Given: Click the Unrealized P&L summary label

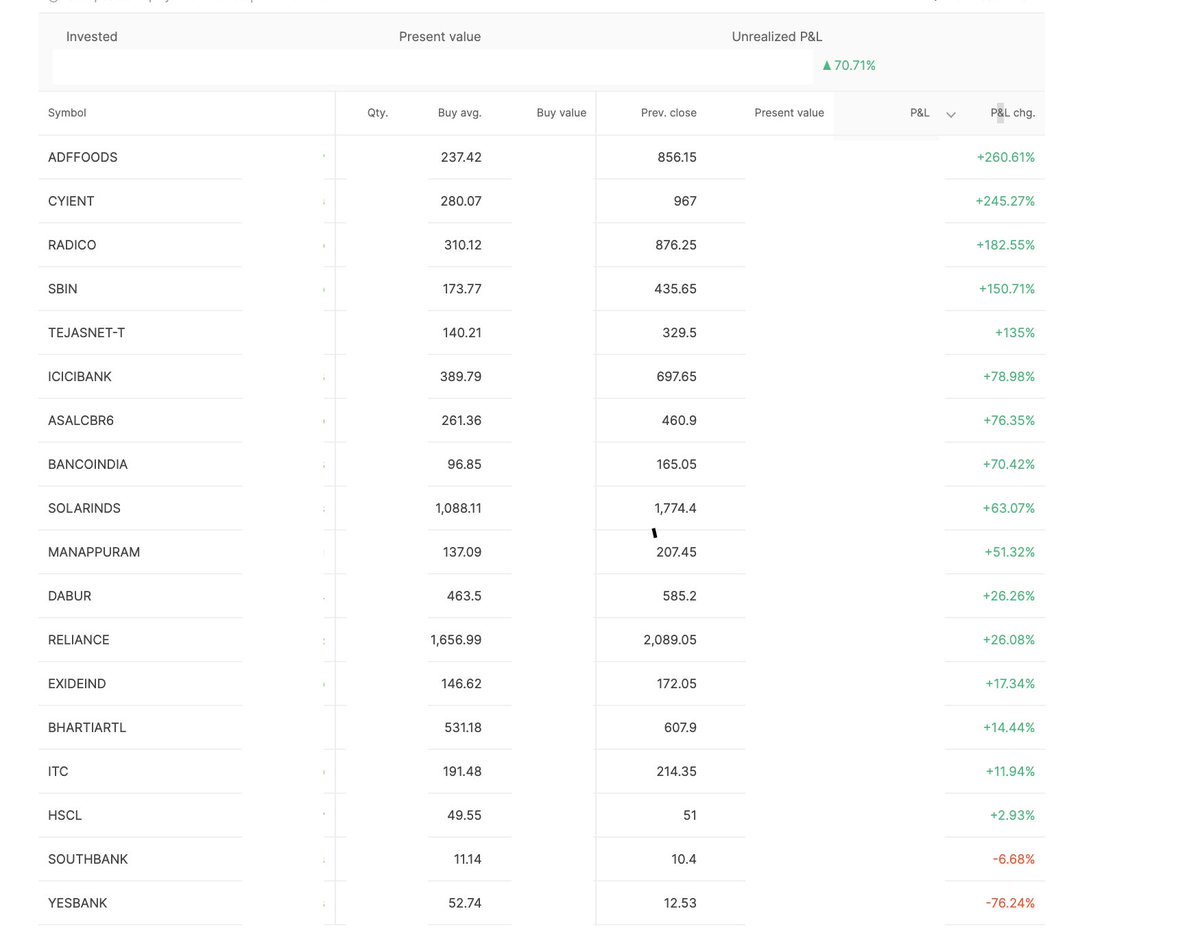Looking at the screenshot, I should (775, 37).
